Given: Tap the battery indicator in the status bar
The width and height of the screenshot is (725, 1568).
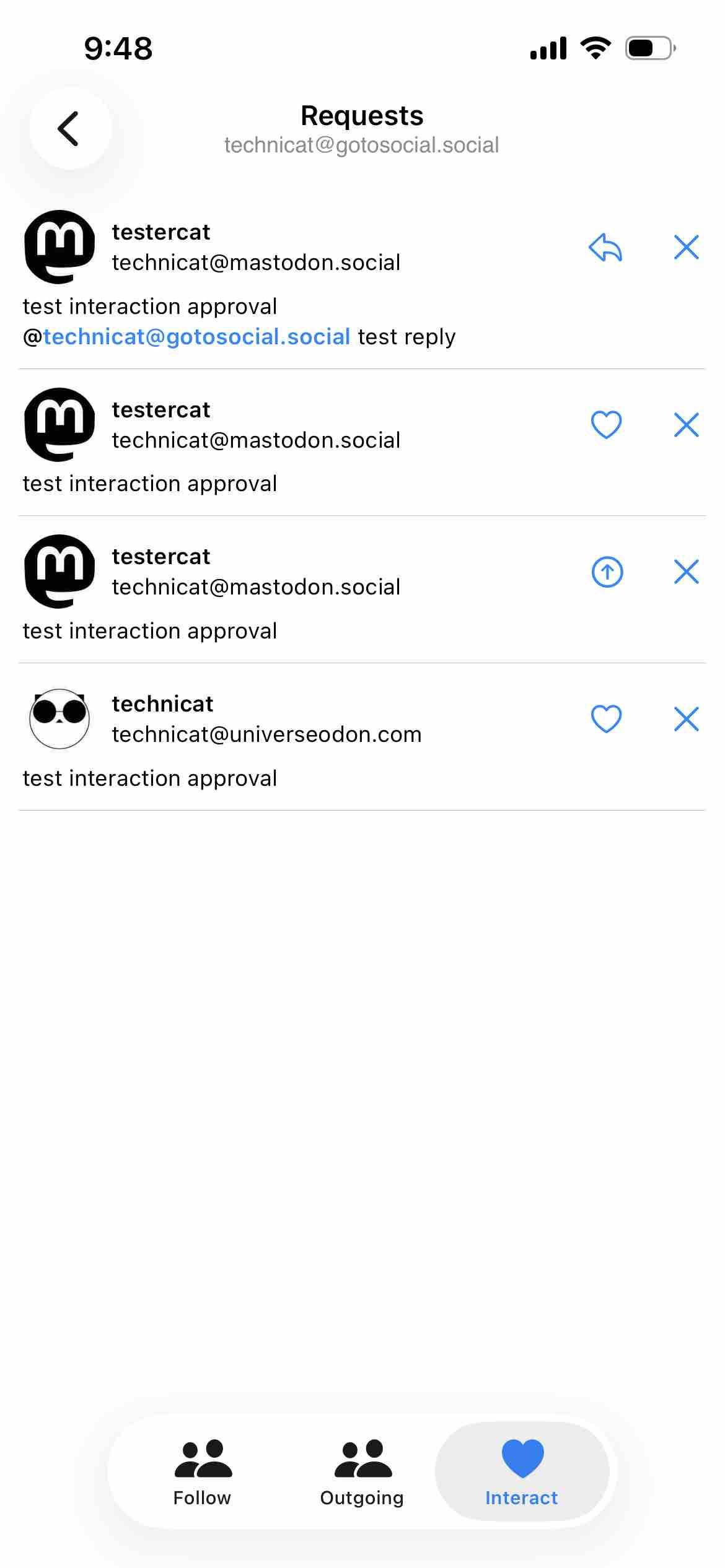Looking at the screenshot, I should tap(649, 48).
